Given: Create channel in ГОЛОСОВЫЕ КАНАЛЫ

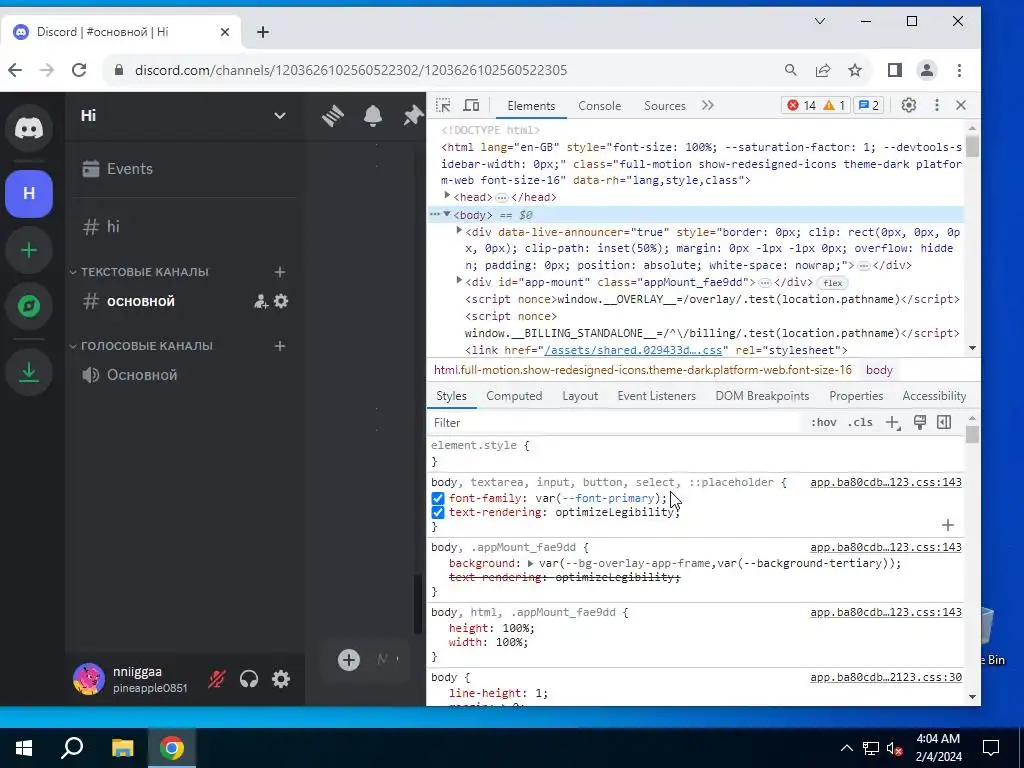Looking at the screenshot, I should pyautogui.click(x=280, y=345).
